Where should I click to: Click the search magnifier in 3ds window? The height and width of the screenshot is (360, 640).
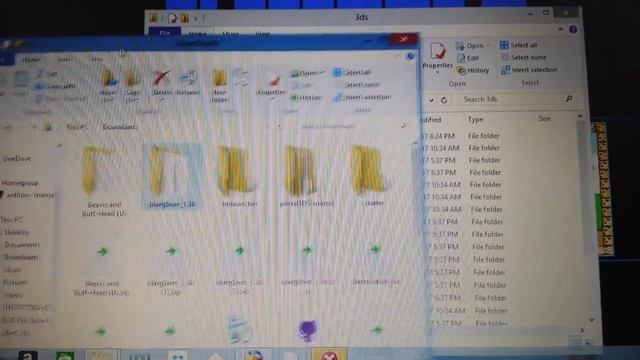click(569, 99)
